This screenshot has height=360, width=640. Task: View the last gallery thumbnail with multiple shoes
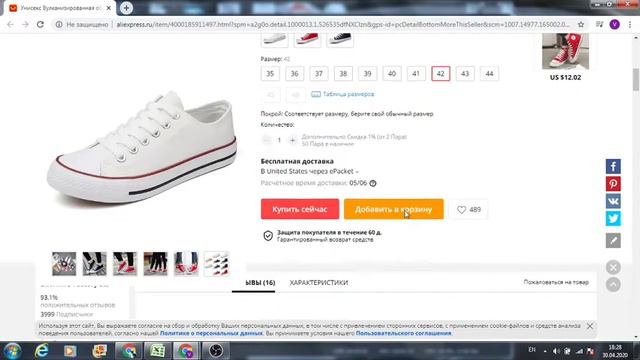tap(217, 264)
